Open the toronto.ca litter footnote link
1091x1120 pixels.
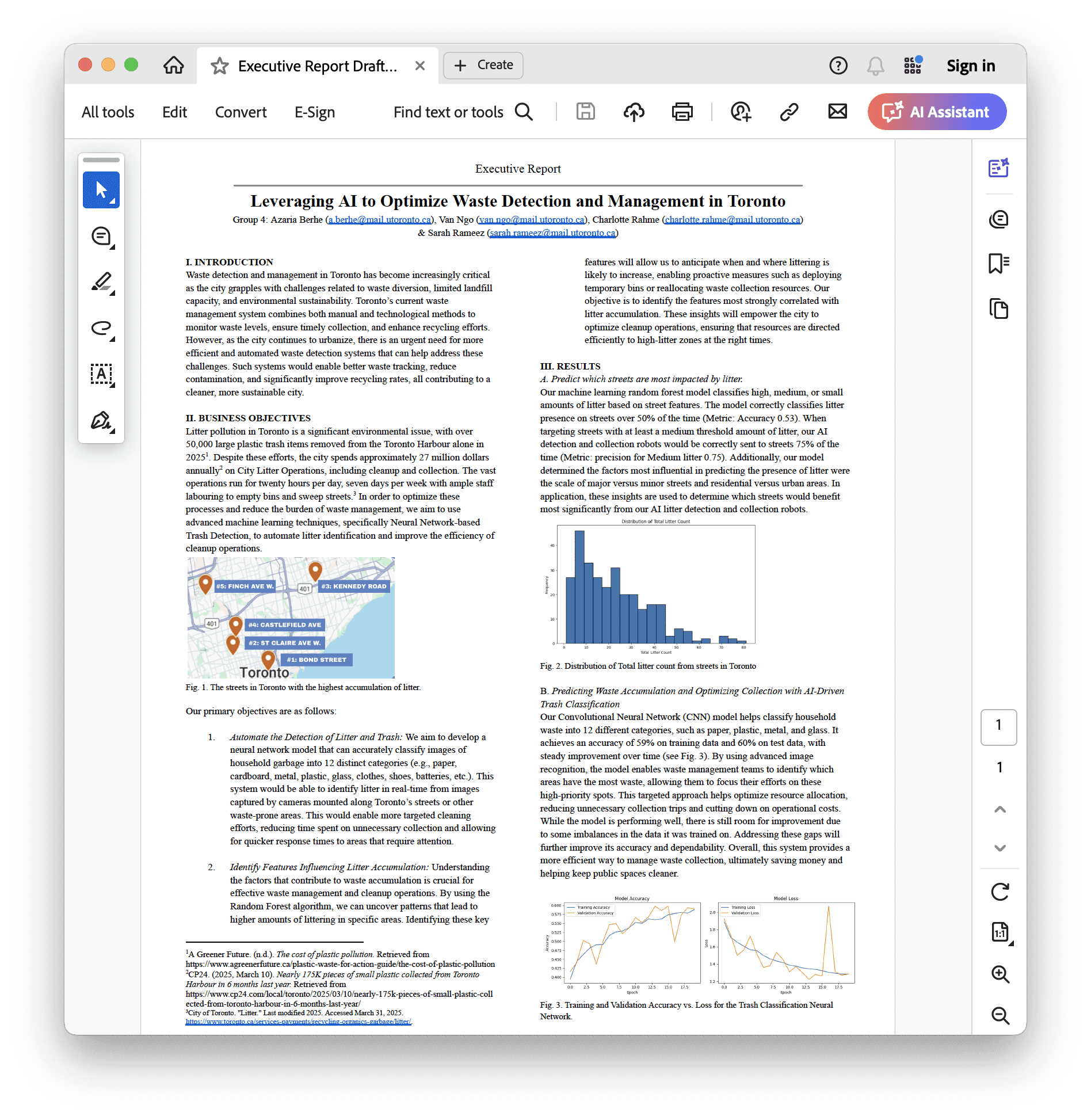[x=299, y=1022]
